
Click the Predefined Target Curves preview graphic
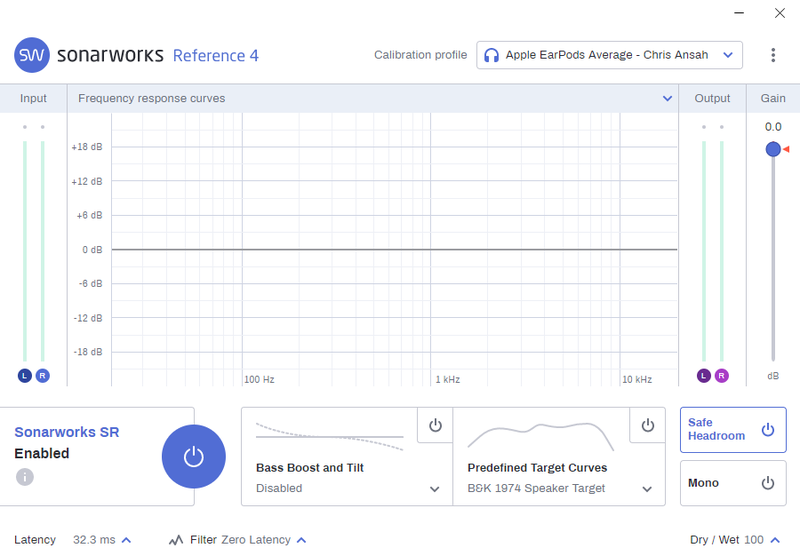click(540, 437)
